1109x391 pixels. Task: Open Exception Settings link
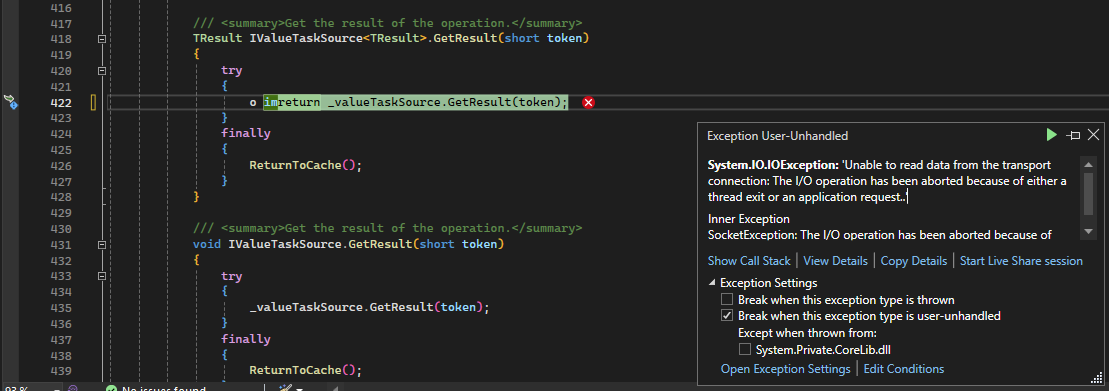[x=785, y=369]
